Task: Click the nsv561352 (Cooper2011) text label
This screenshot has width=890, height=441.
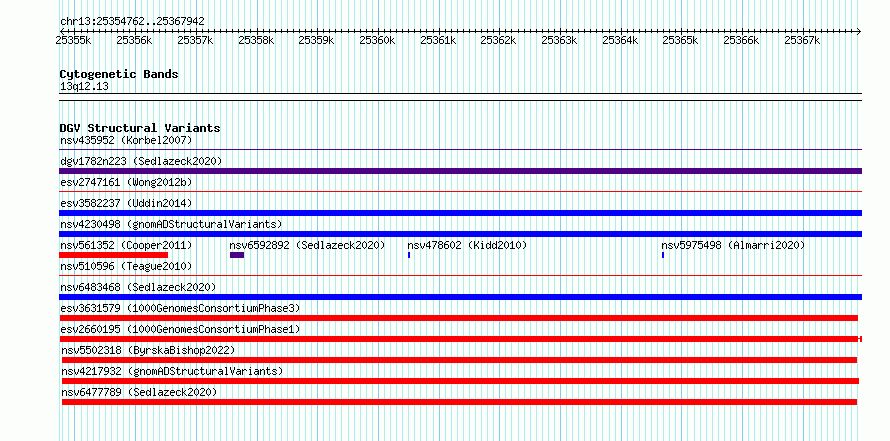Action: point(126,245)
